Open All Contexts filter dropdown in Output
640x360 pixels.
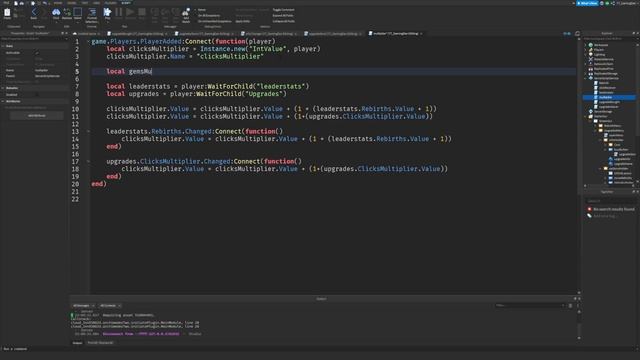[110, 305]
